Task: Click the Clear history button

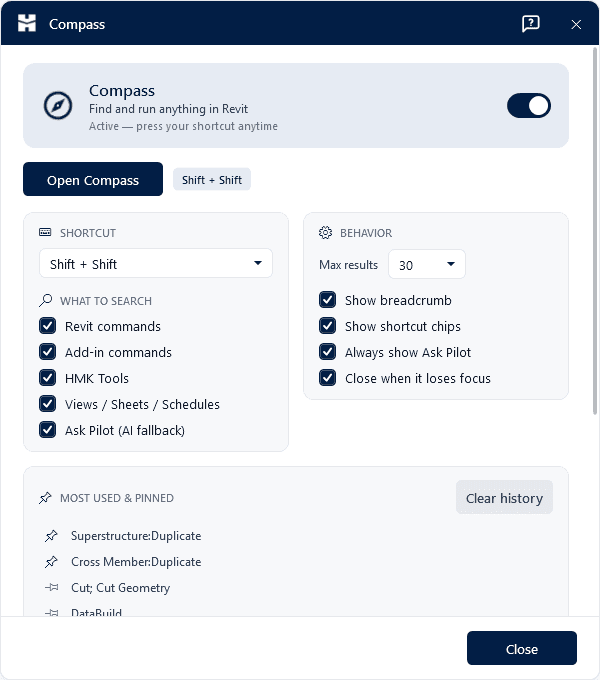Action: (504, 497)
